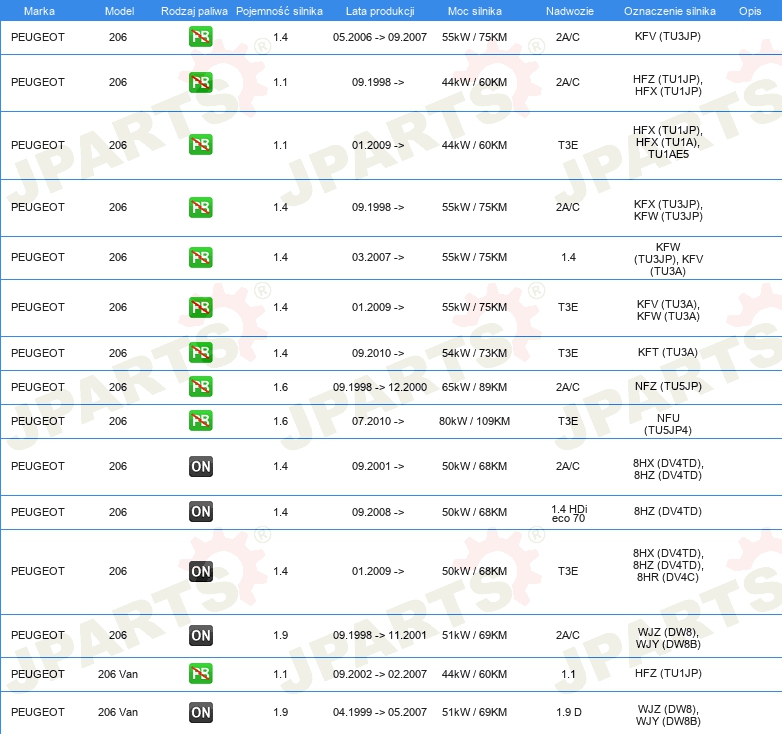This screenshot has width=782, height=734.
Task: Click the Moc silnika column header
Action: click(x=474, y=11)
